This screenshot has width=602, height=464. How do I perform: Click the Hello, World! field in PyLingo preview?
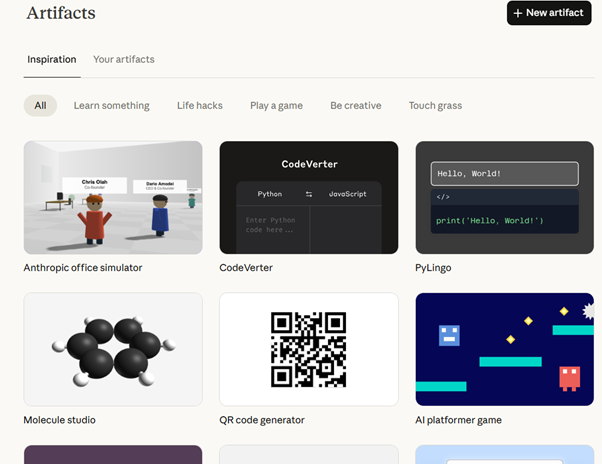[504, 174]
